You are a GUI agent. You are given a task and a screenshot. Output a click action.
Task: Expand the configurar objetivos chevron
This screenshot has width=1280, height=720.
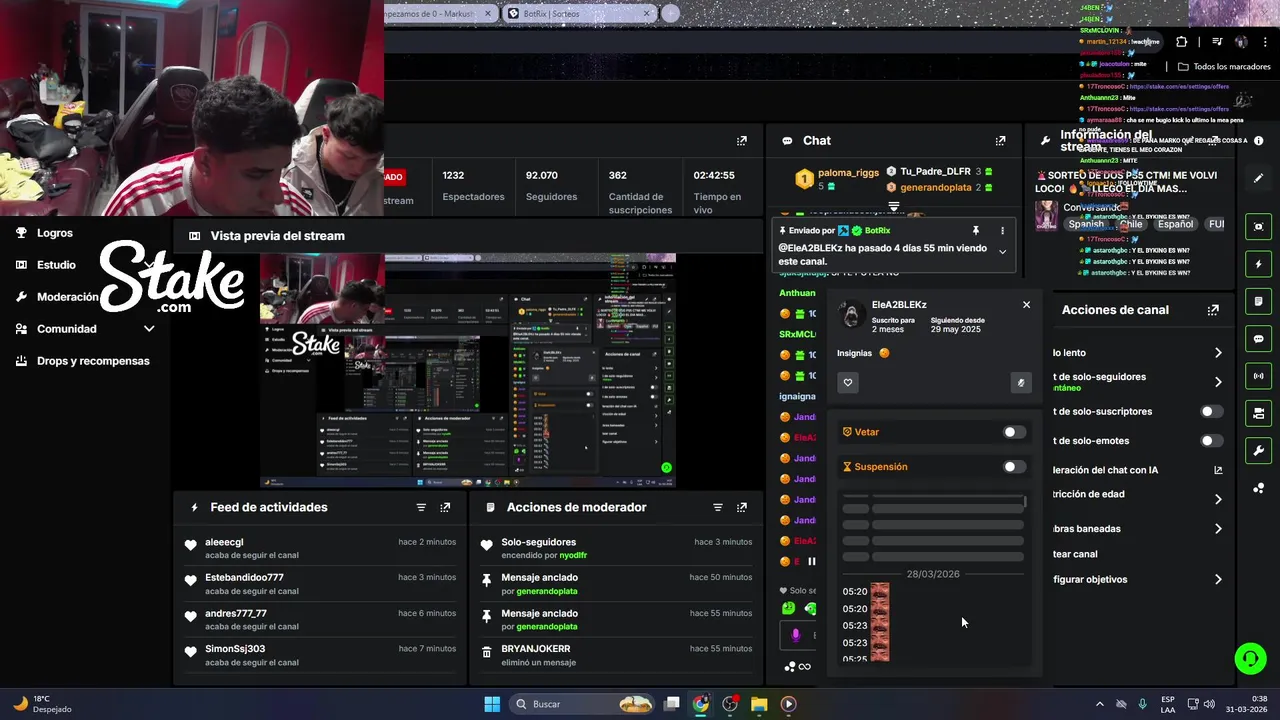[x=1218, y=580]
